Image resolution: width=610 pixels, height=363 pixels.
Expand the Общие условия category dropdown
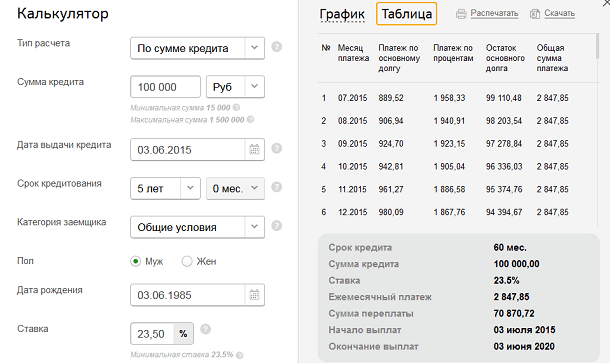point(254,227)
